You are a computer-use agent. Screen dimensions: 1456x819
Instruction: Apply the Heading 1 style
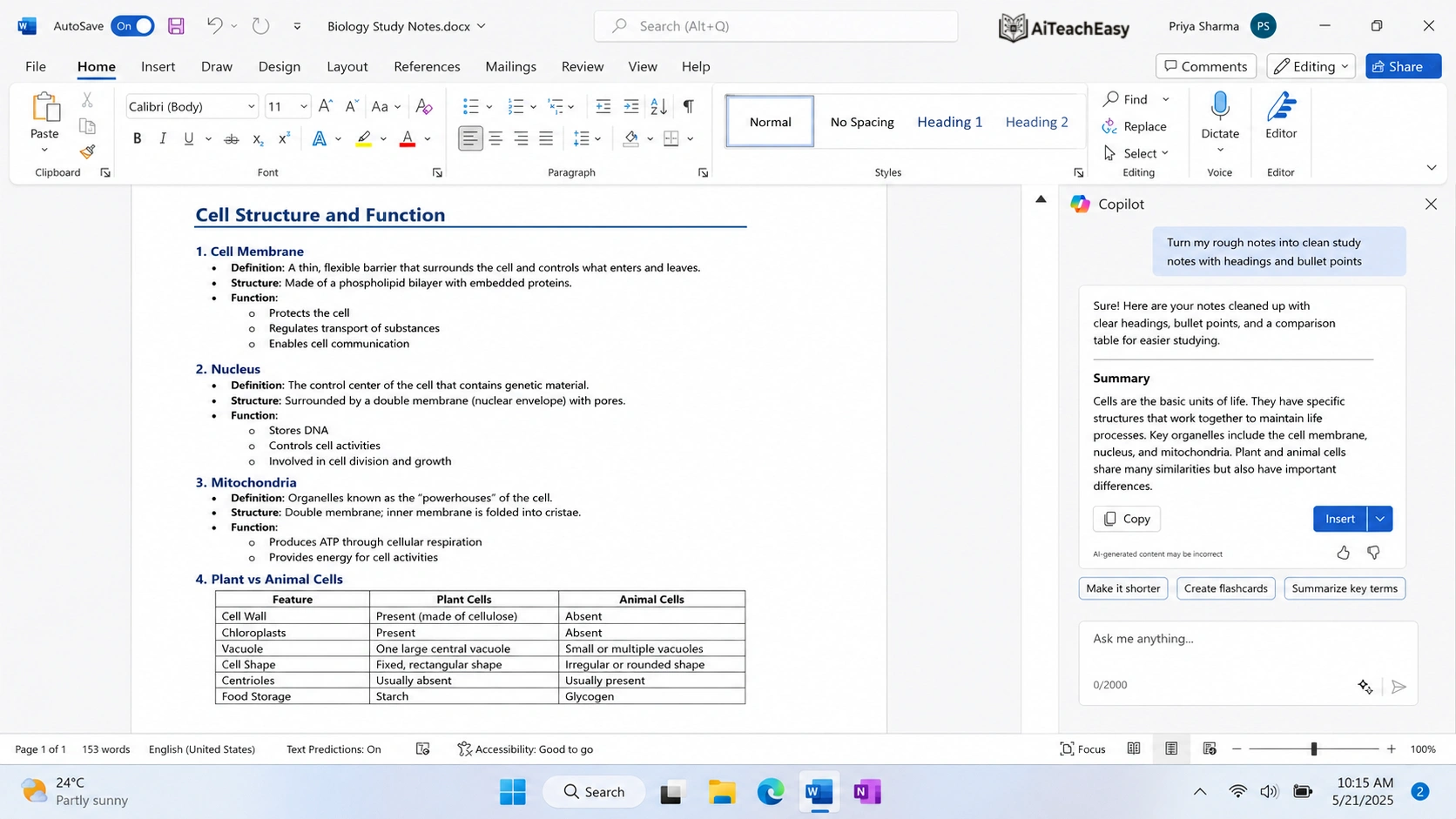click(949, 122)
